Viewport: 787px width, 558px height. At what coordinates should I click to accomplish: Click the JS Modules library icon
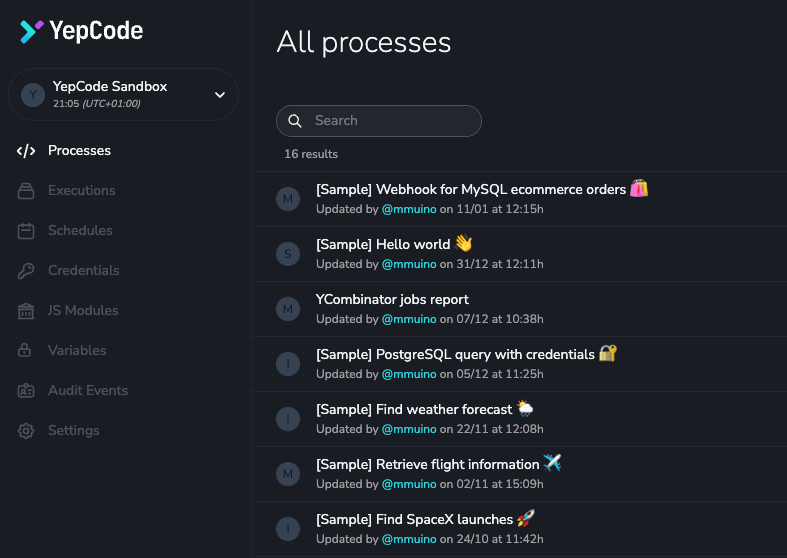[26, 311]
